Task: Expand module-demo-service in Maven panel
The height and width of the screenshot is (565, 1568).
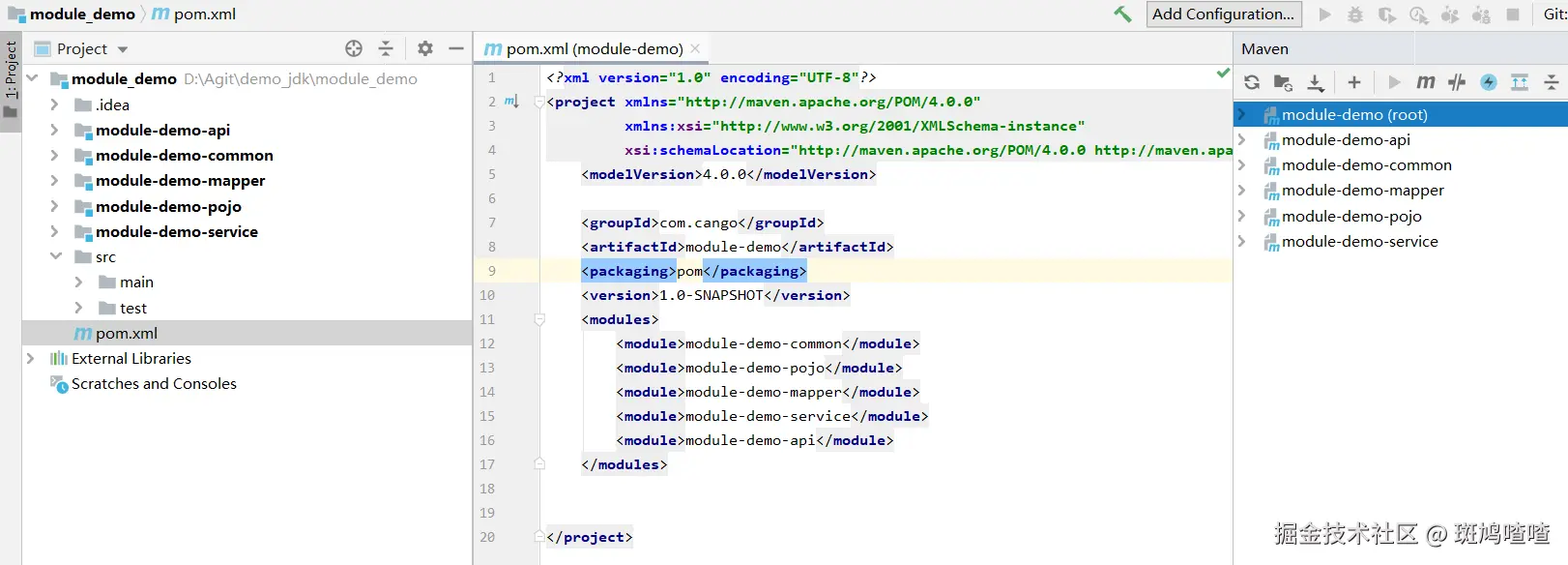Action: point(1242,241)
